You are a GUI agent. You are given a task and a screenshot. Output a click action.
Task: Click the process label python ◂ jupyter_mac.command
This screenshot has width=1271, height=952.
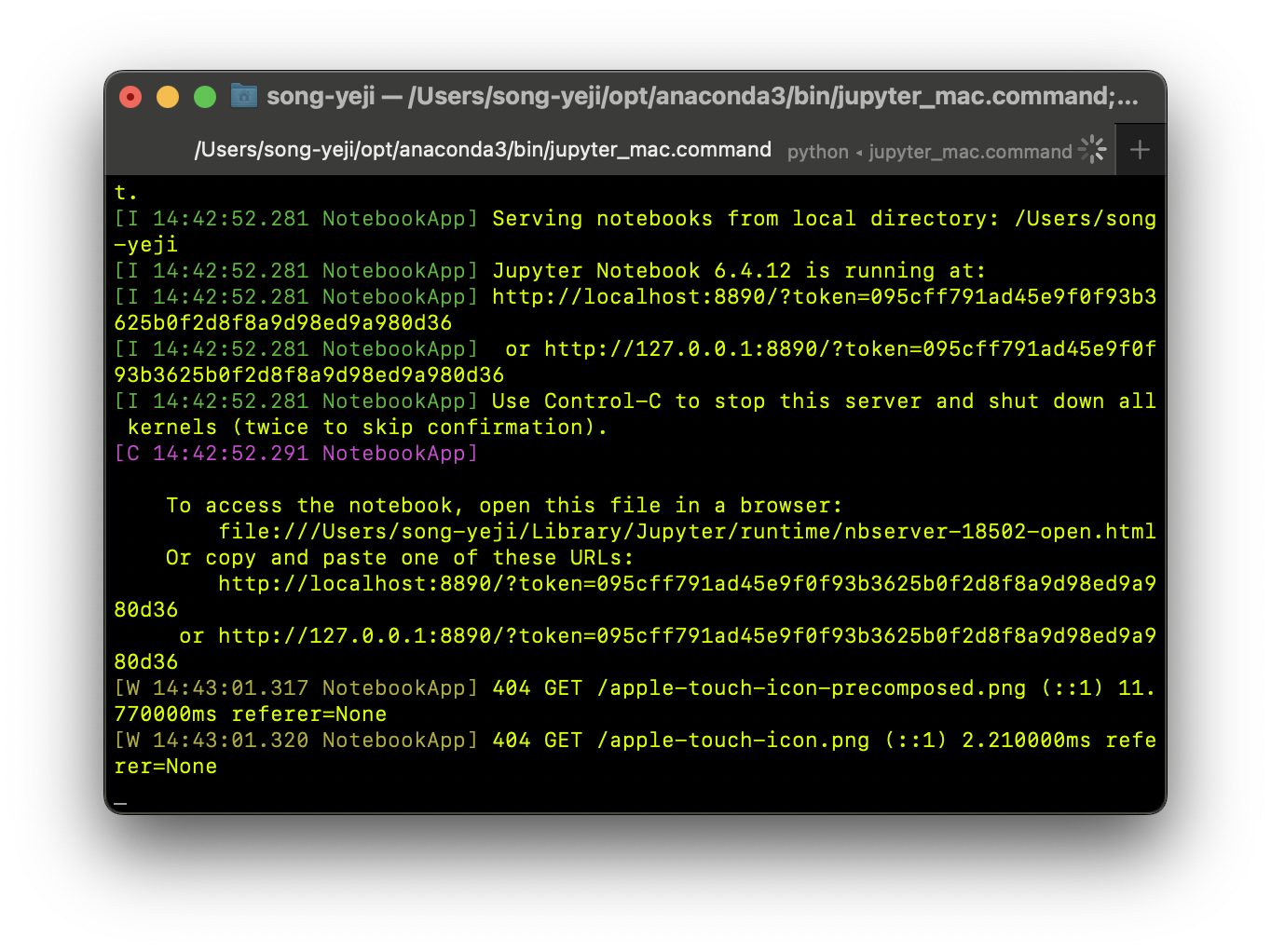929,152
